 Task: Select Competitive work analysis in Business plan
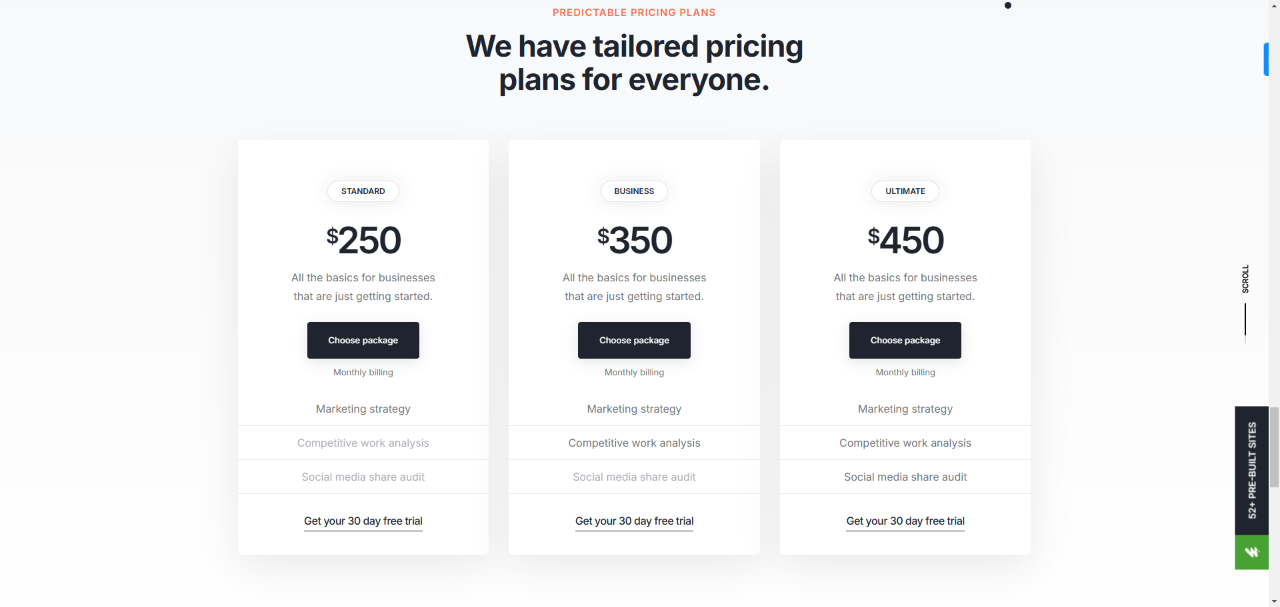click(x=634, y=443)
